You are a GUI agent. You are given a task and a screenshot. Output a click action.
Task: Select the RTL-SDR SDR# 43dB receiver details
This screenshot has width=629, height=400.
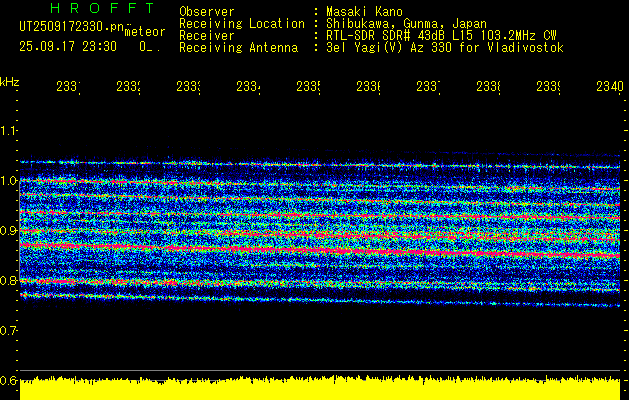point(441,36)
